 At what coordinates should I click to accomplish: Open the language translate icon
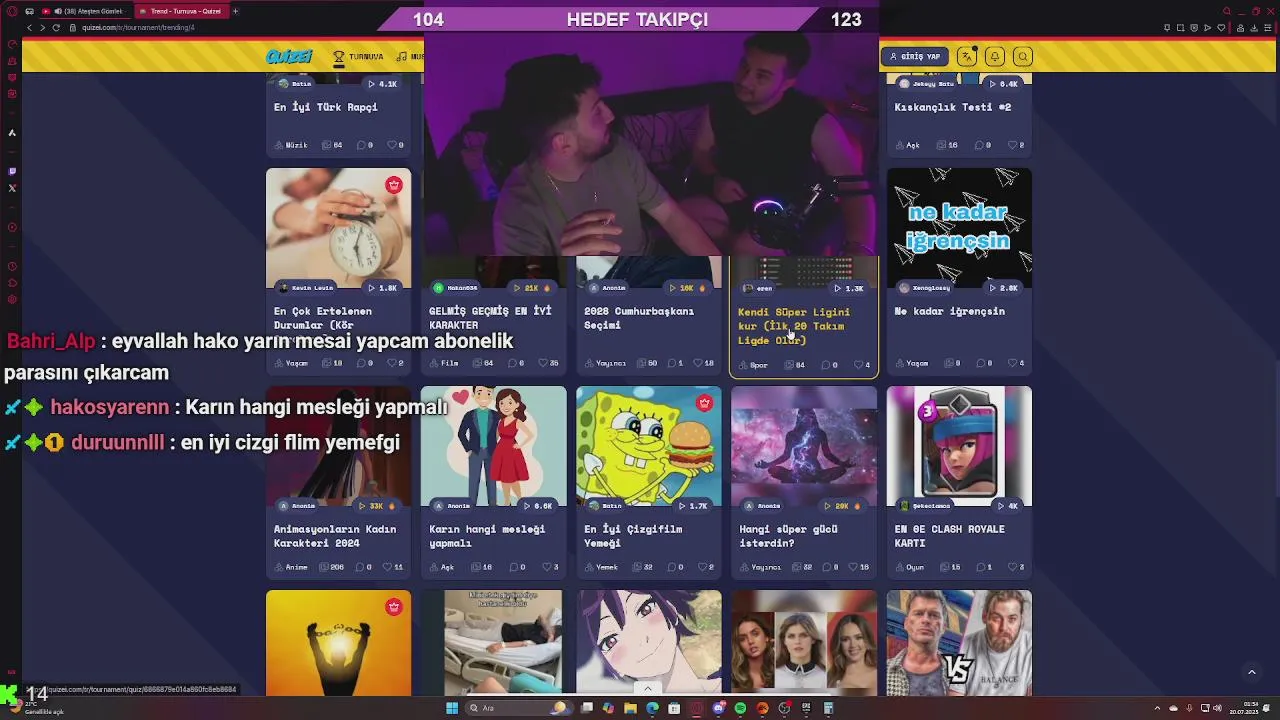[x=966, y=57]
